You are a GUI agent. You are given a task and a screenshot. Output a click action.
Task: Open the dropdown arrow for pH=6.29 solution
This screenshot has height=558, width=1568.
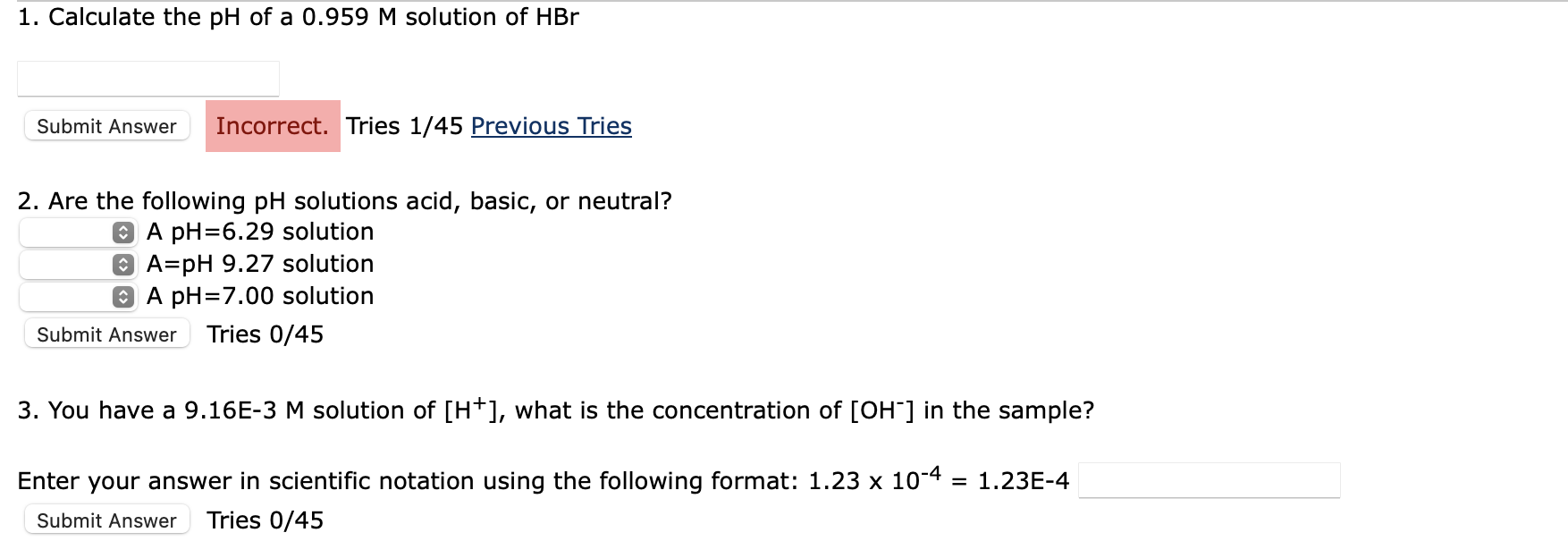point(121,232)
